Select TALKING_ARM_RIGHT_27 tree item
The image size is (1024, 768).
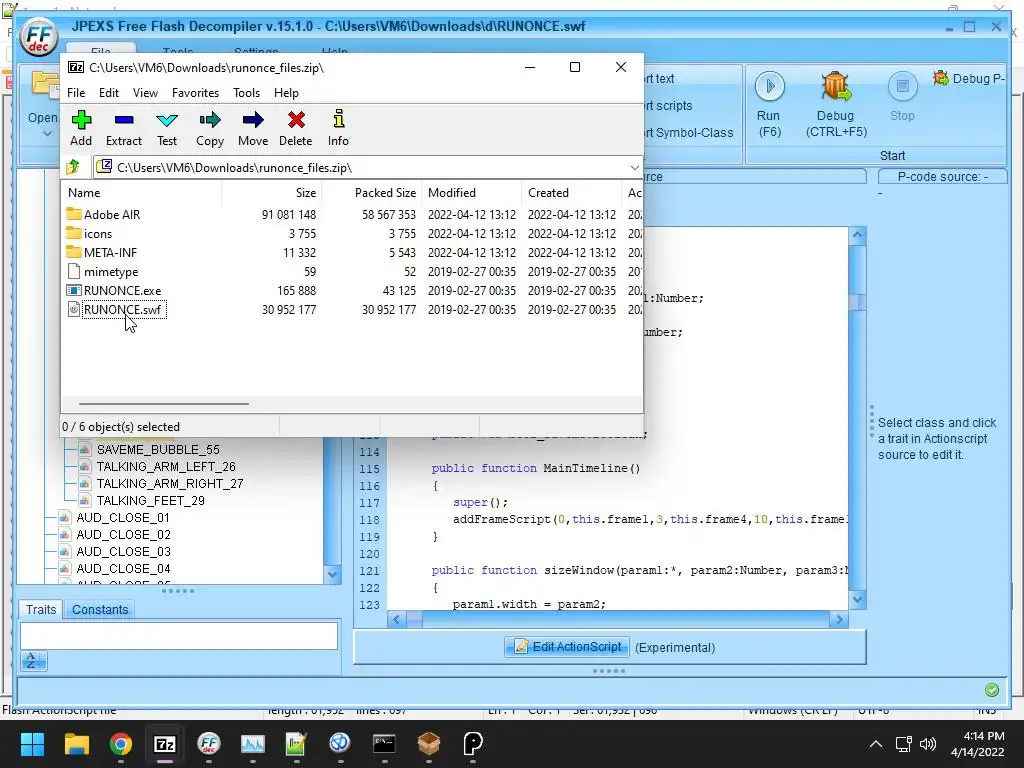coord(170,483)
